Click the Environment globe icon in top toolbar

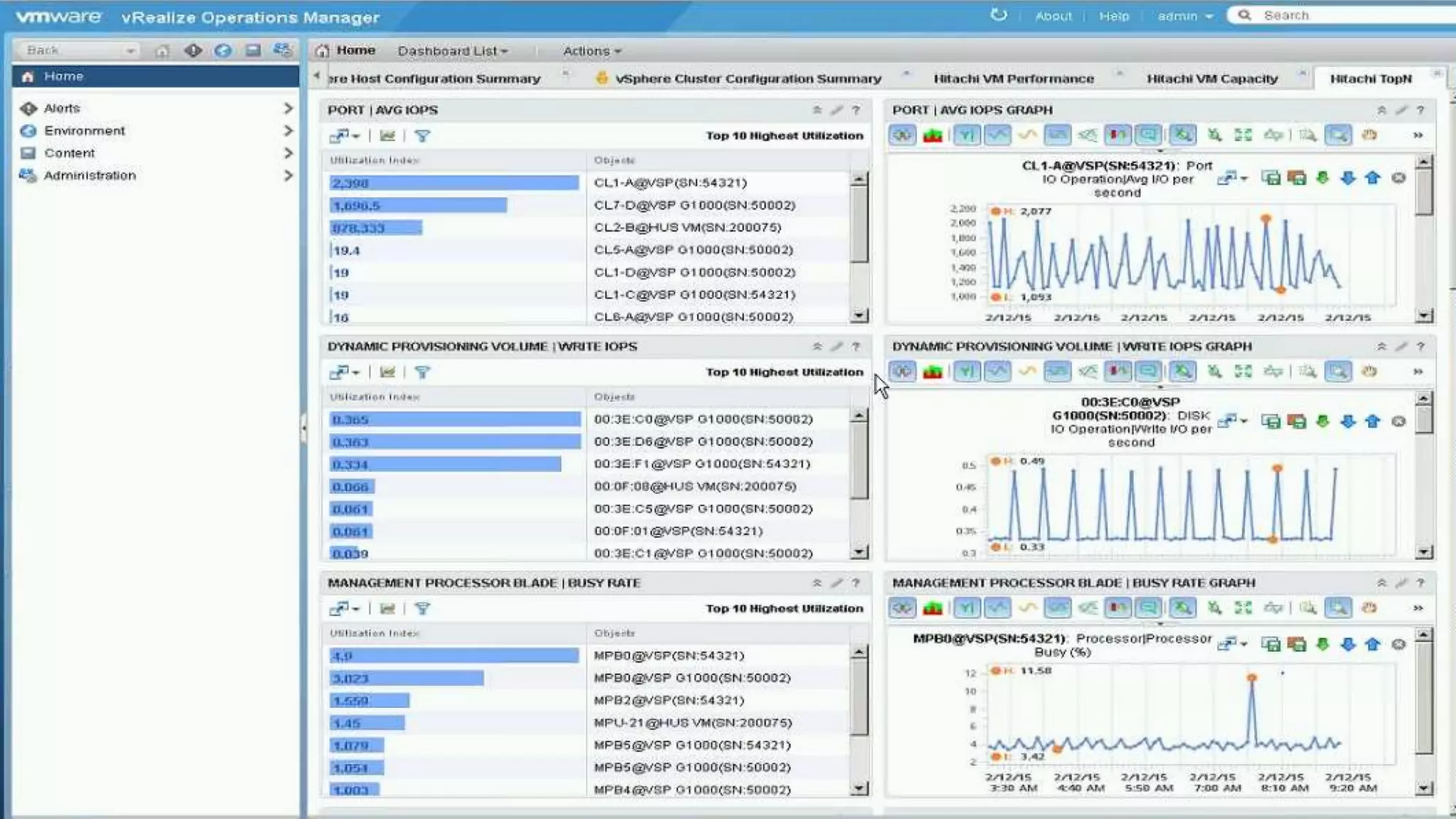pyautogui.click(x=223, y=50)
